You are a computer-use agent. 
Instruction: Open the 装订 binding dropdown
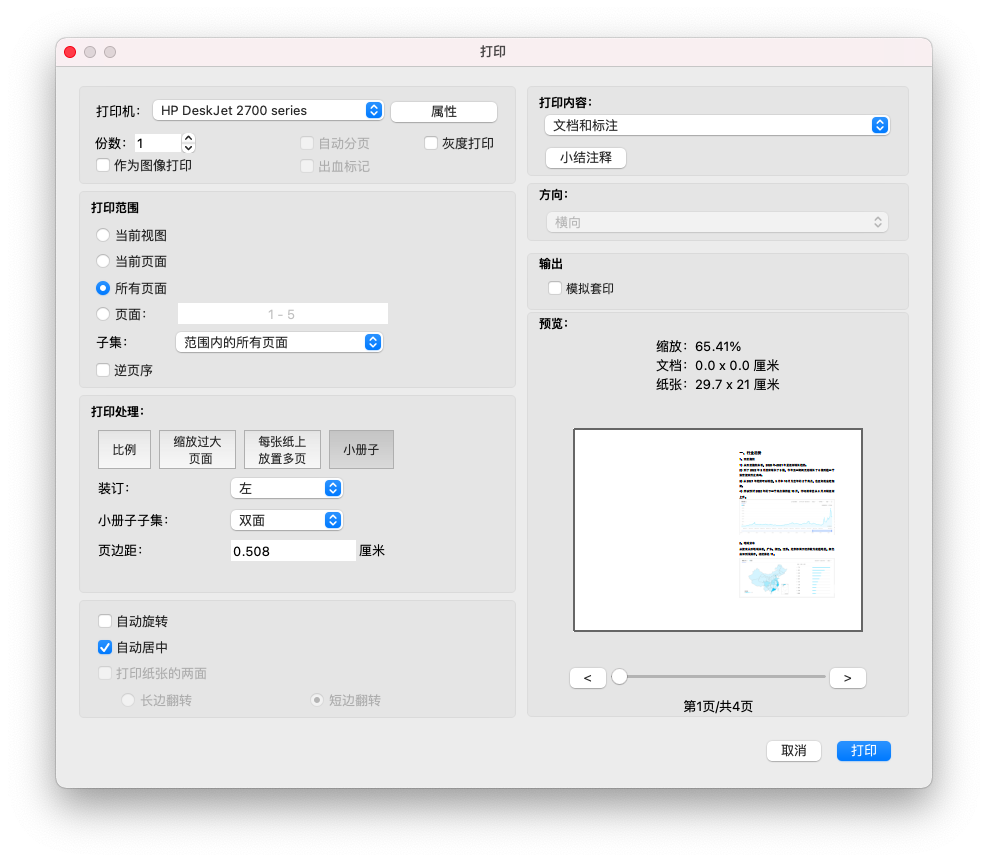click(x=286, y=488)
